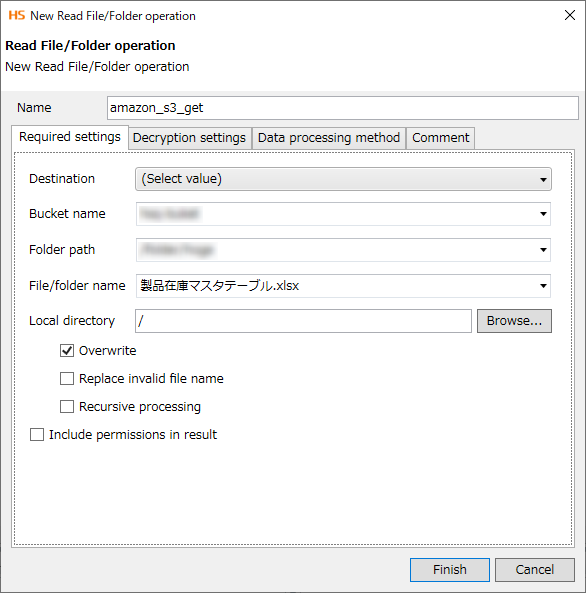Select the Comment tab
Screen dimensions: 586x593
click(440, 138)
